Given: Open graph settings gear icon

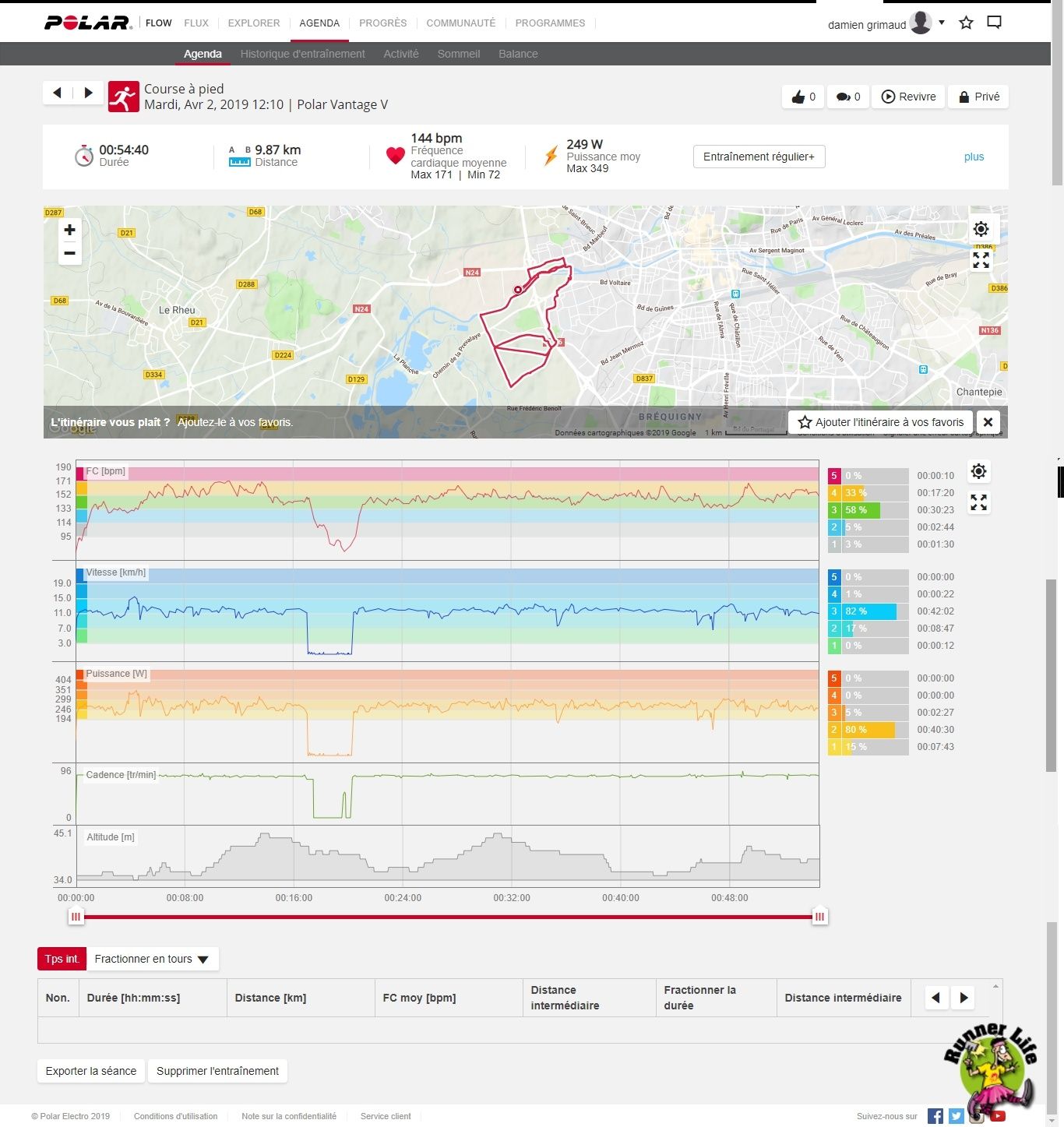Looking at the screenshot, I should click(979, 471).
